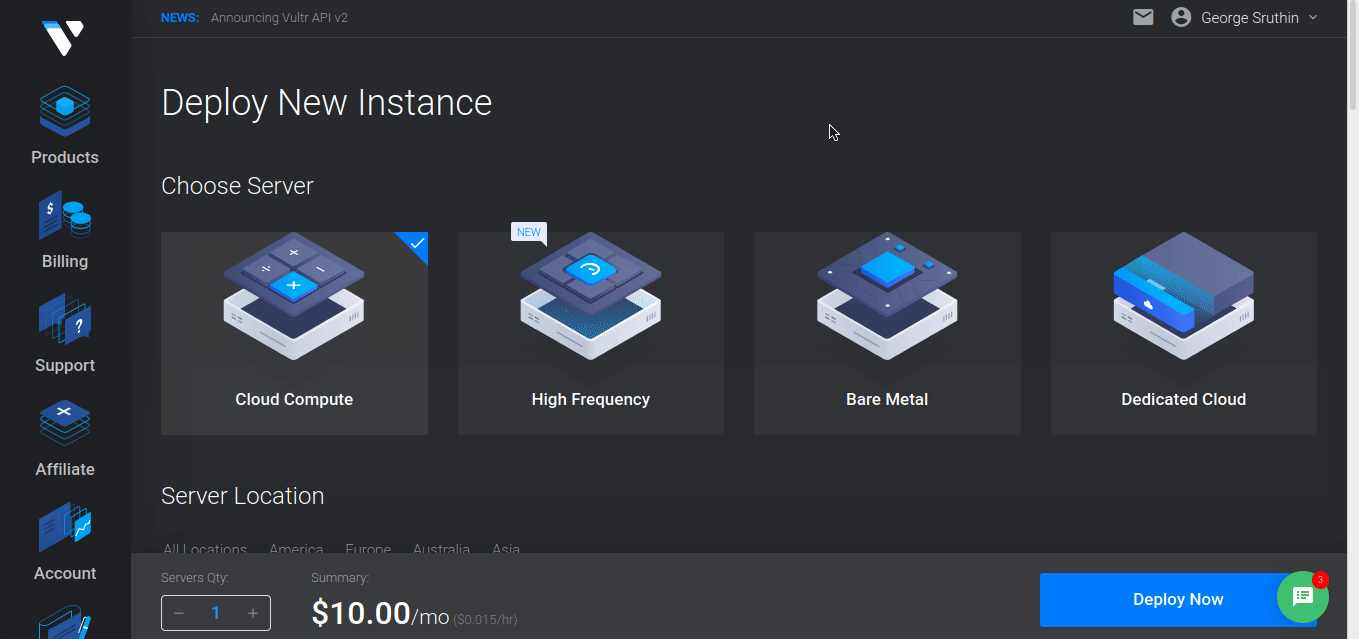
Task: Open the Announcing Vultr API v2 news link
Action: coord(279,18)
